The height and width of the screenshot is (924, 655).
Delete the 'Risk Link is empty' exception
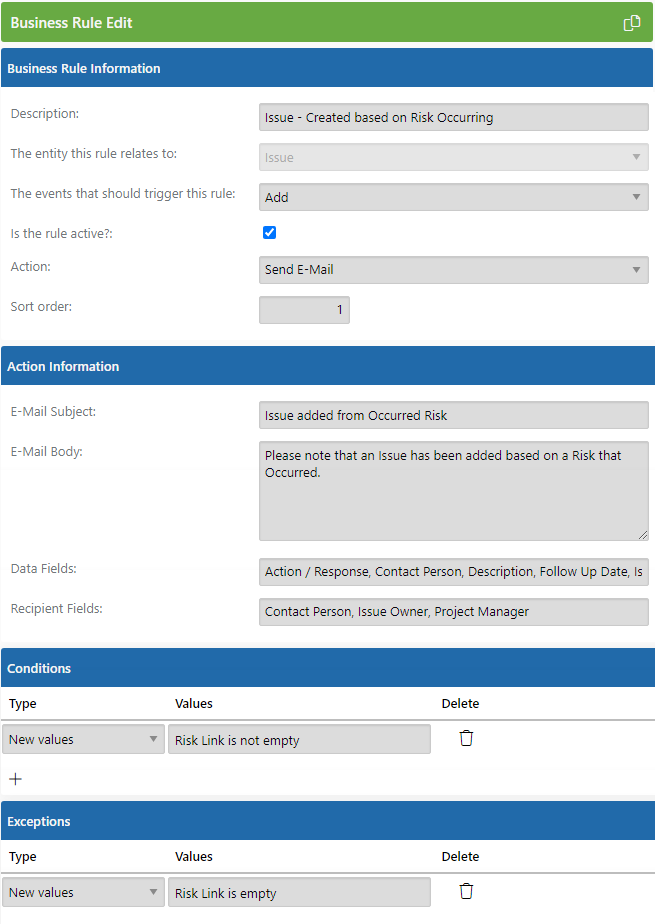point(466,891)
